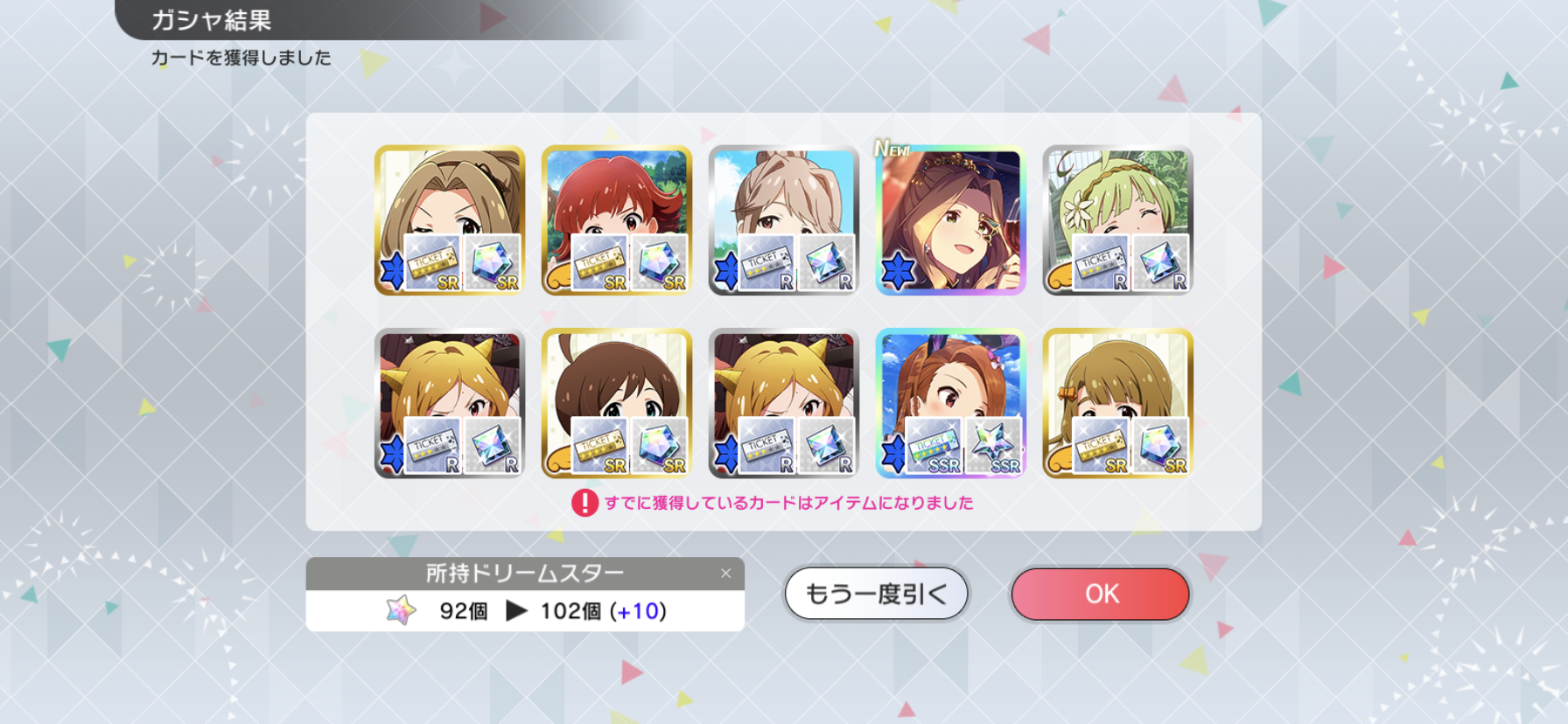The image size is (1568, 724).
Task: Tap the rainbow Dream Star icon
Action: click(x=402, y=610)
